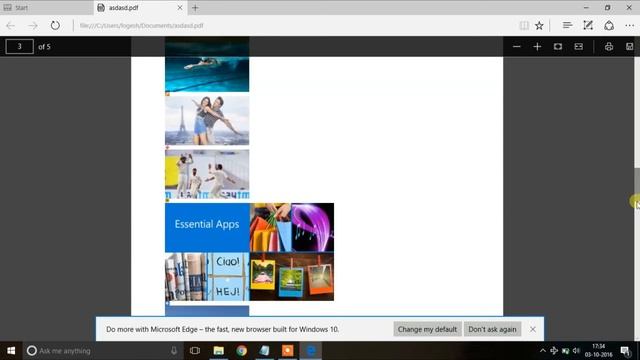Zoom out the PDF with minus icon
Screen dimensions: 640x360
click(x=516, y=47)
